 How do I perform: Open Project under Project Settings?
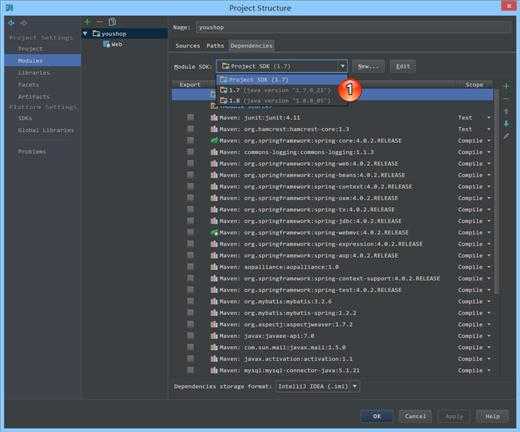(x=30, y=49)
